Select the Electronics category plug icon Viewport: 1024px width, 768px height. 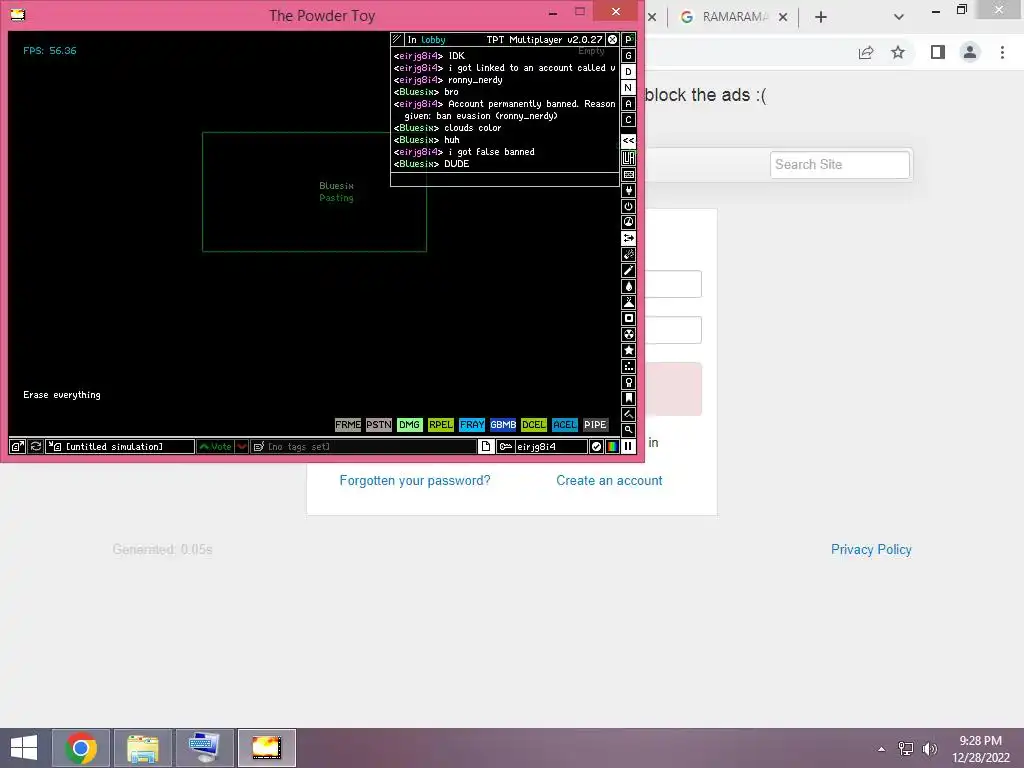[628, 190]
